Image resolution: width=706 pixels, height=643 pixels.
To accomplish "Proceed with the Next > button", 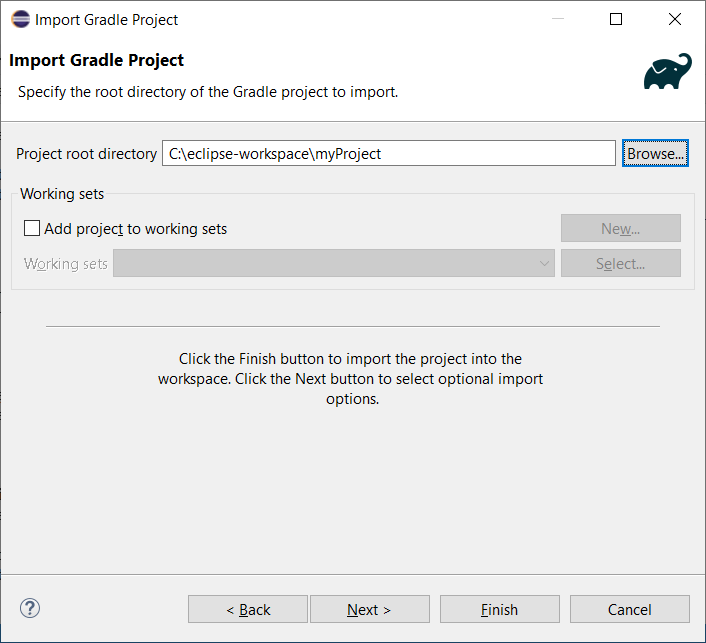I will tap(369, 610).
